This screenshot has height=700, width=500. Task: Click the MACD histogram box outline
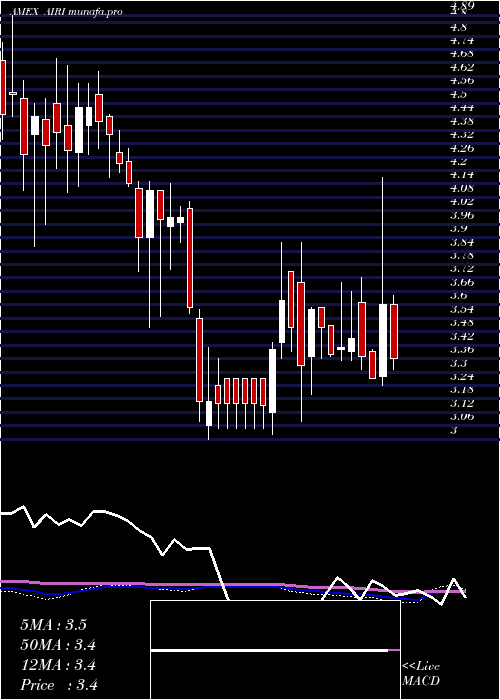275,650
